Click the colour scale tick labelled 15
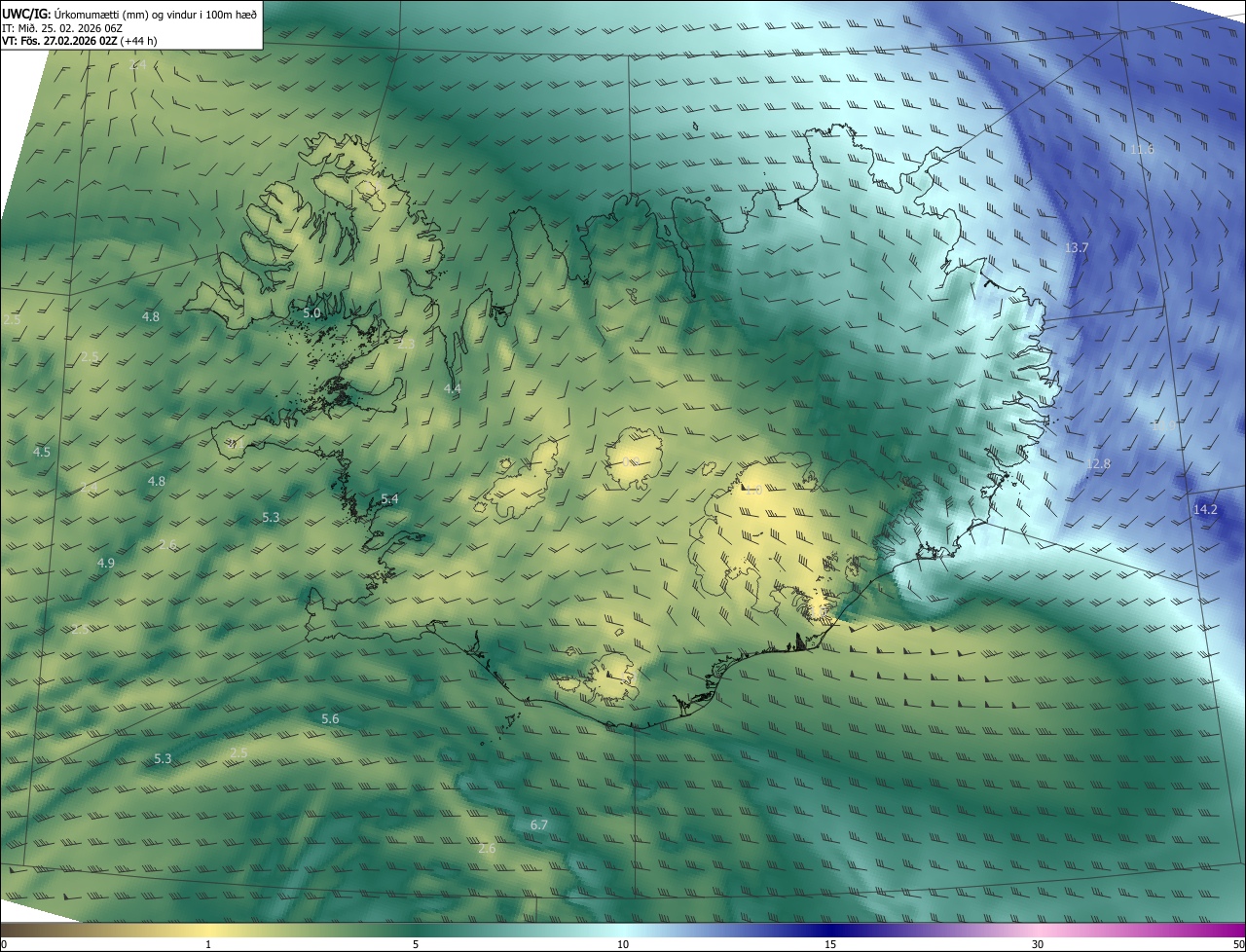 pyautogui.click(x=830, y=944)
